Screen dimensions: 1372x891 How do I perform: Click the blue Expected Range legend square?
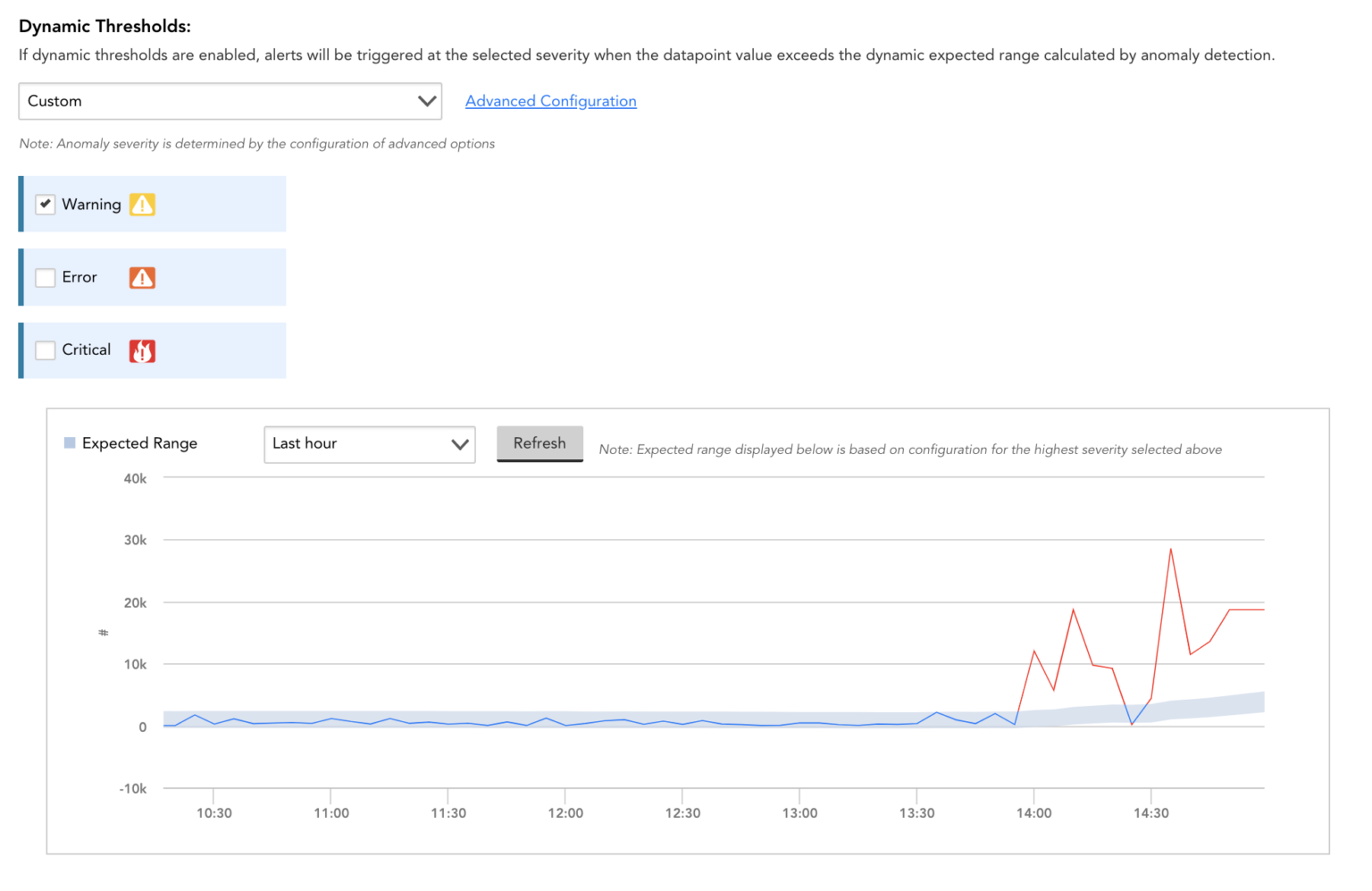69,441
